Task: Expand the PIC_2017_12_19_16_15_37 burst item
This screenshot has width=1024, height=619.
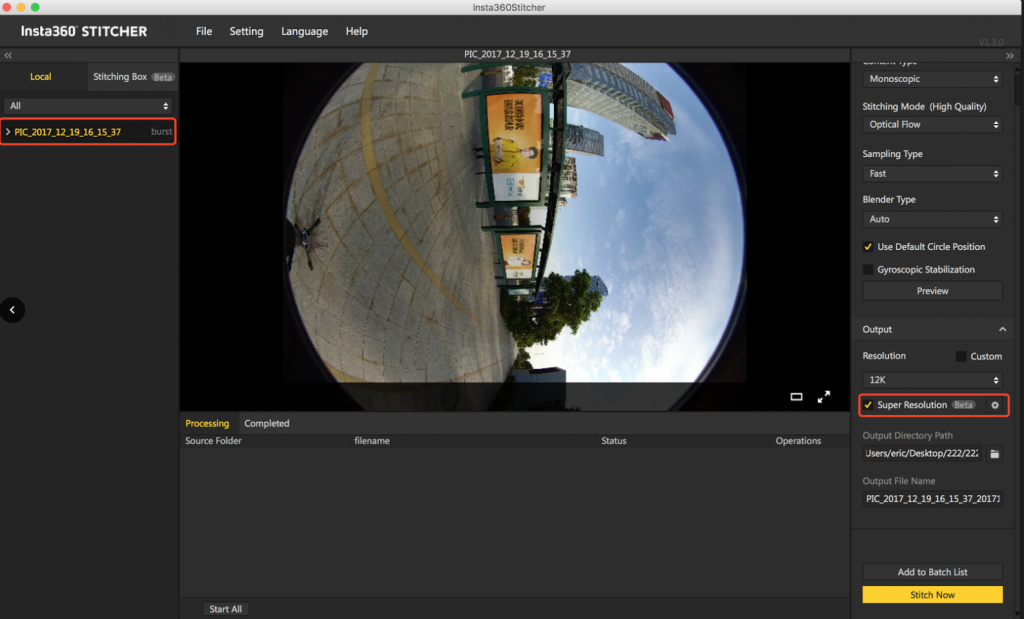Action: click(x=10, y=130)
